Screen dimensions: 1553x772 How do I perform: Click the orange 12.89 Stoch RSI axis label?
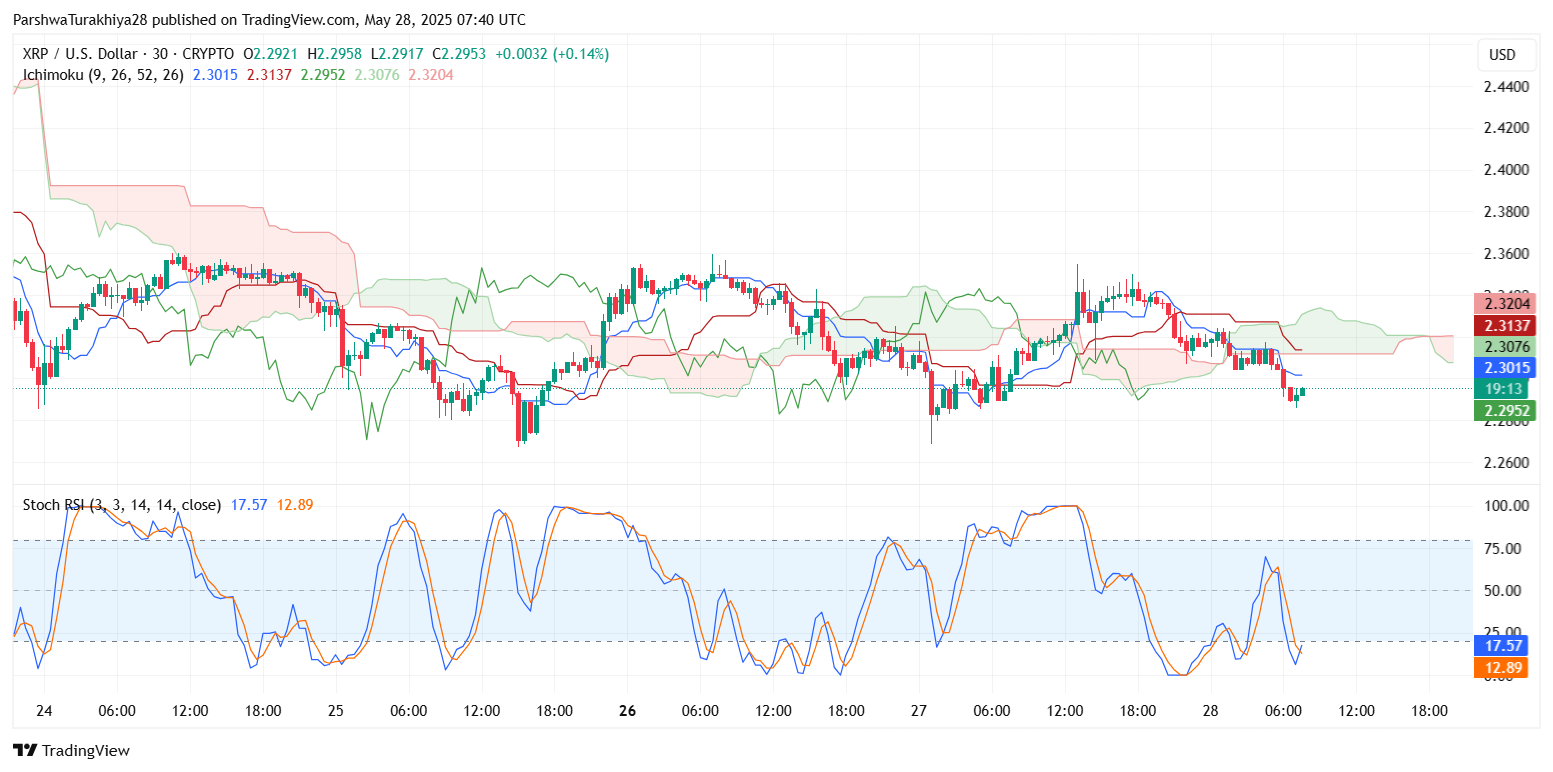1502,667
